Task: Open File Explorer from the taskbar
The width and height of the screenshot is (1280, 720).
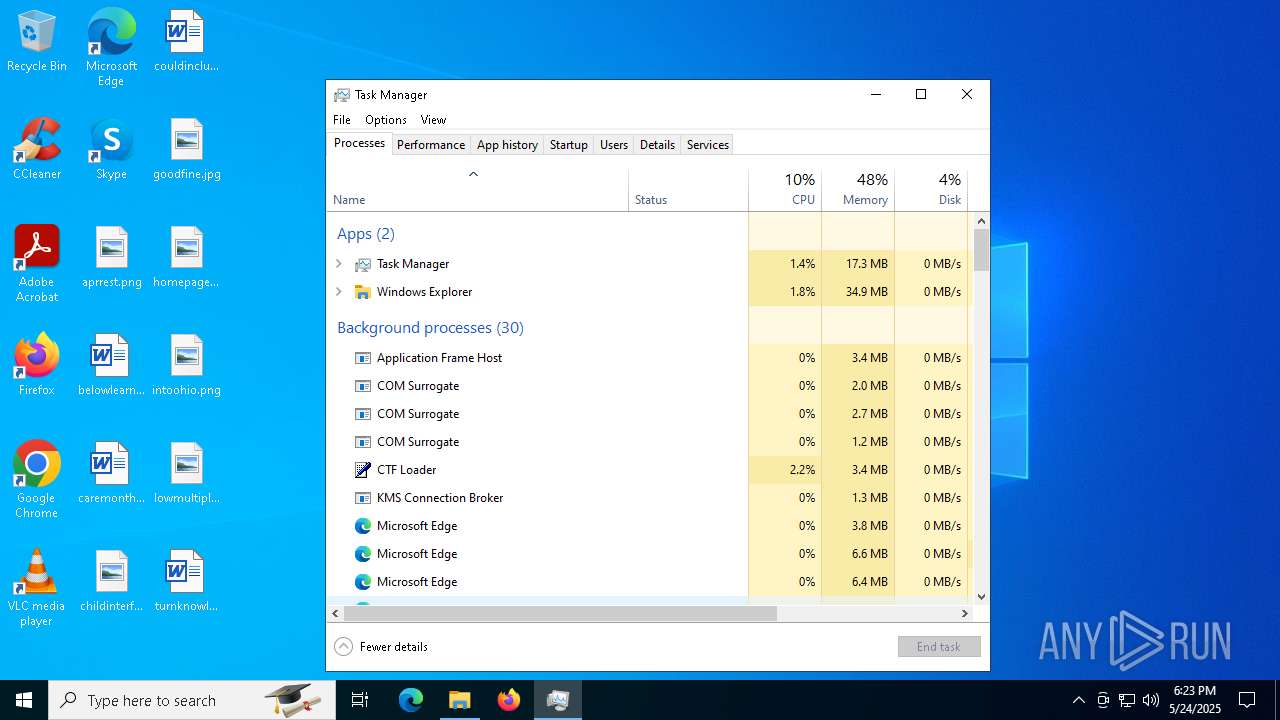Action: [x=459, y=700]
